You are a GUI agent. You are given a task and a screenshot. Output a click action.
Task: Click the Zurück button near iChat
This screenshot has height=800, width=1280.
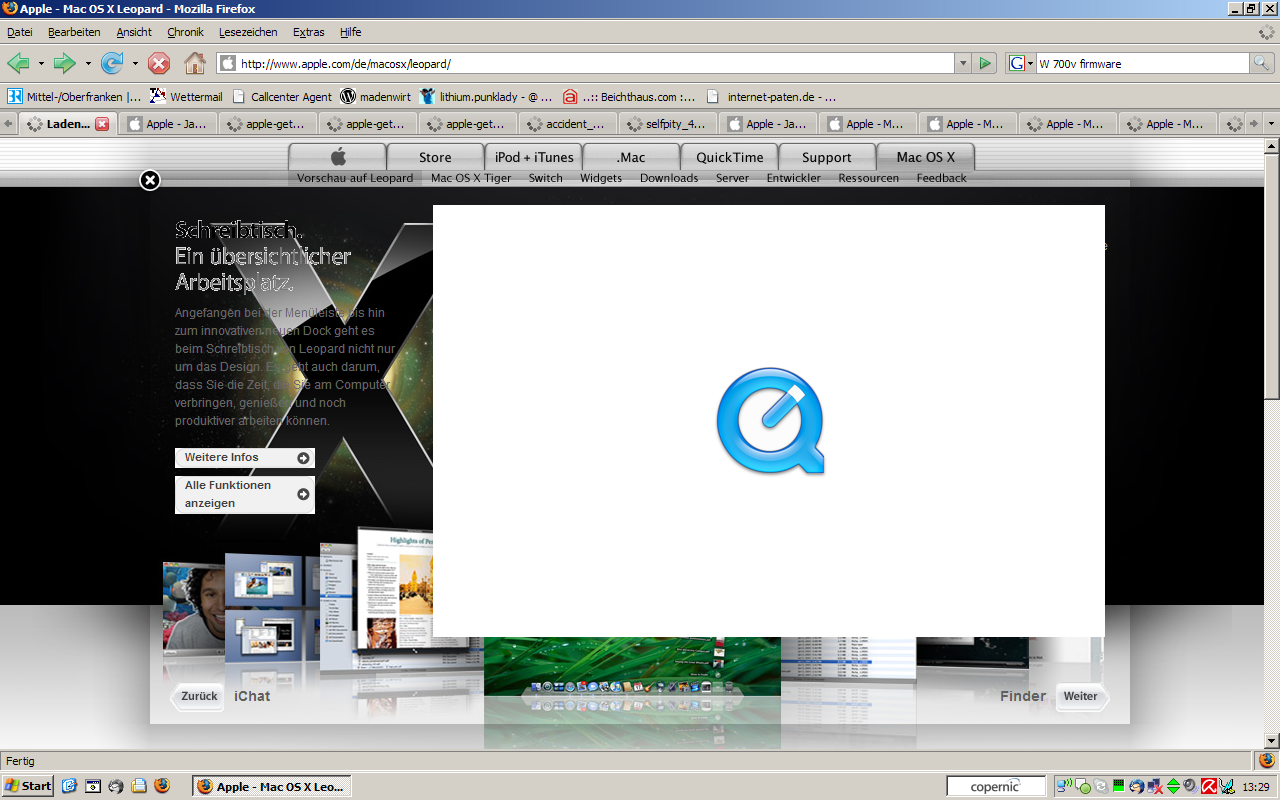[x=198, y=696]
